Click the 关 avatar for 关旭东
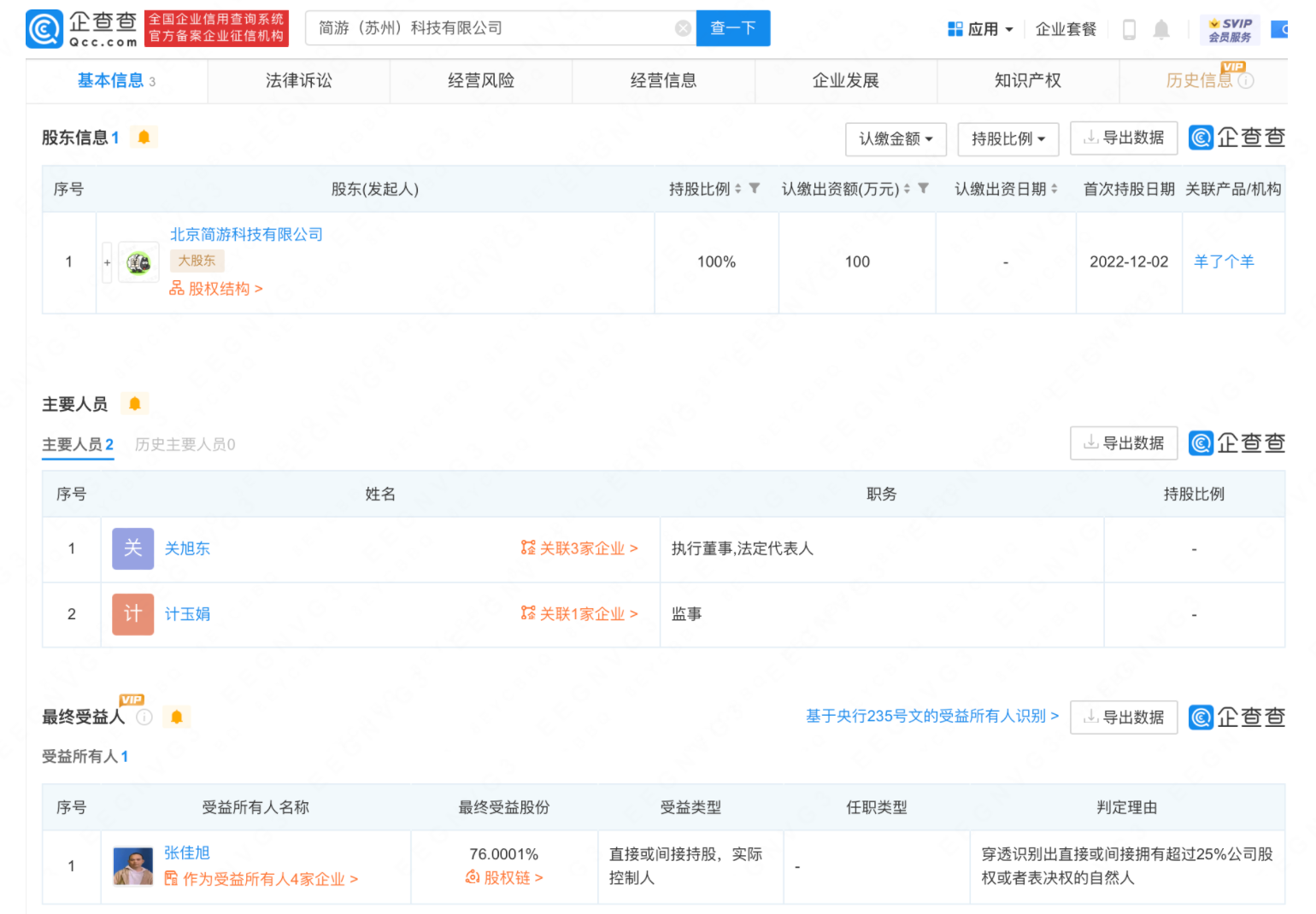This screenshot has width=1316, height=914. (132, 548)
